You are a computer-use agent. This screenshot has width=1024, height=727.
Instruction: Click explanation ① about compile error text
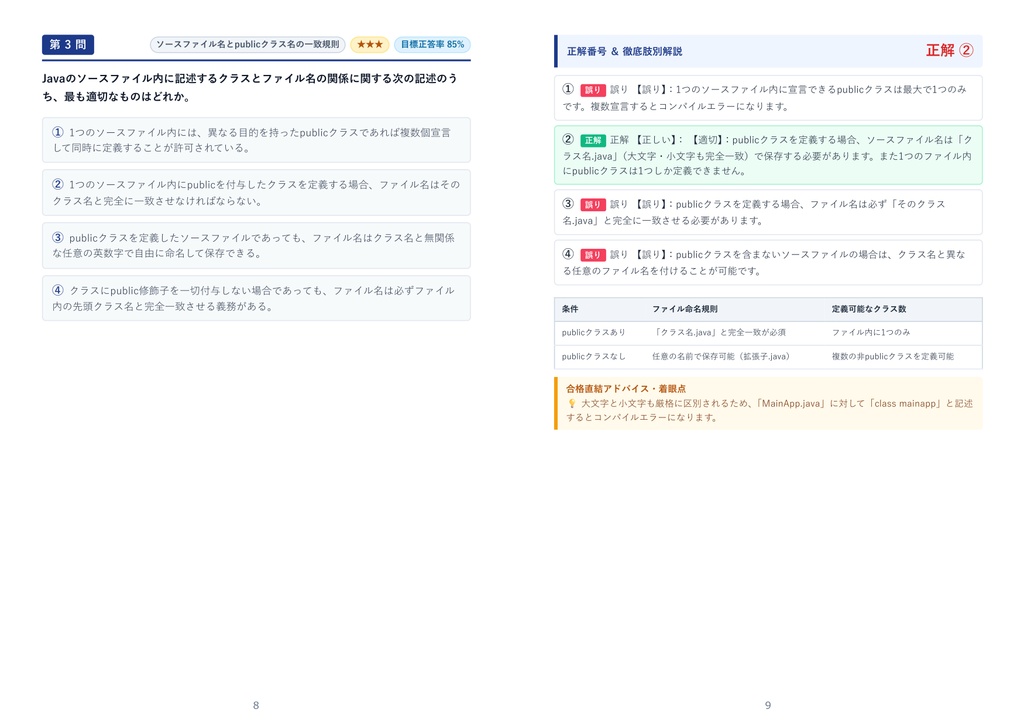(x=768, y=98)
